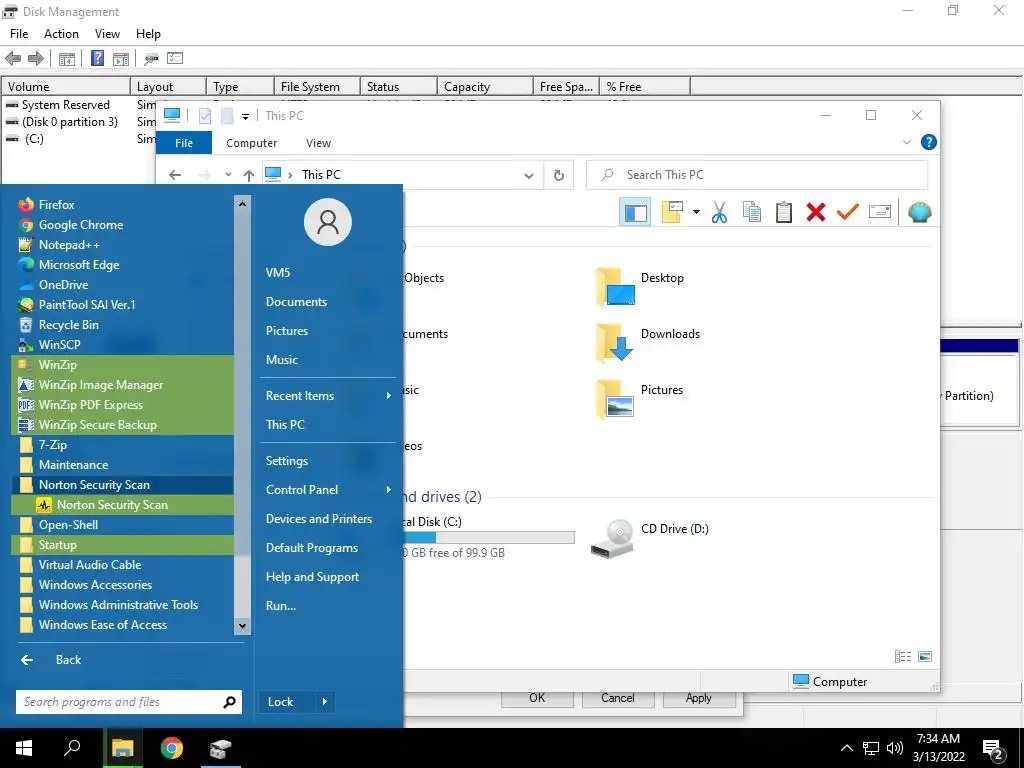Switch to the View tab in Explorer
The width and height of the screenshot is (1024, 768).
(x=318, y=143)
